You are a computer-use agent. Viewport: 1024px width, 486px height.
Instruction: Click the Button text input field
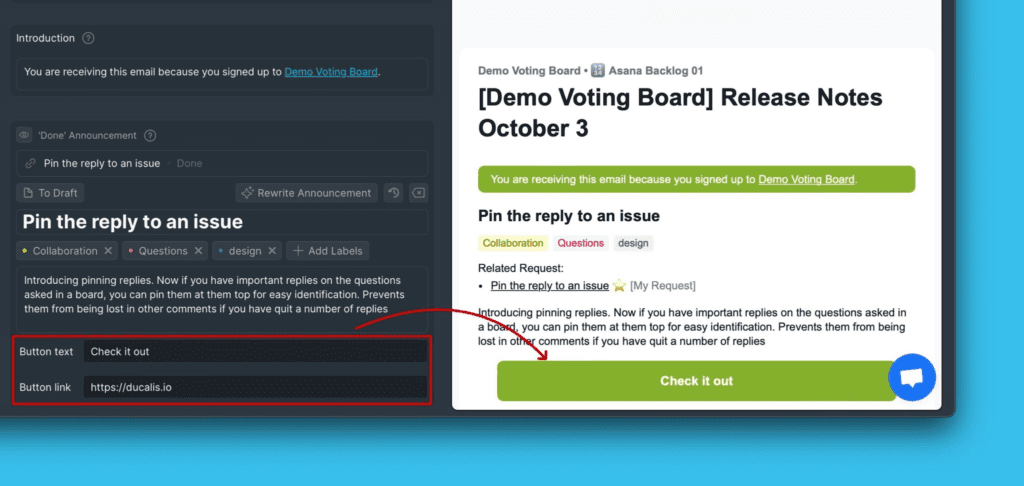pos(255,352)
